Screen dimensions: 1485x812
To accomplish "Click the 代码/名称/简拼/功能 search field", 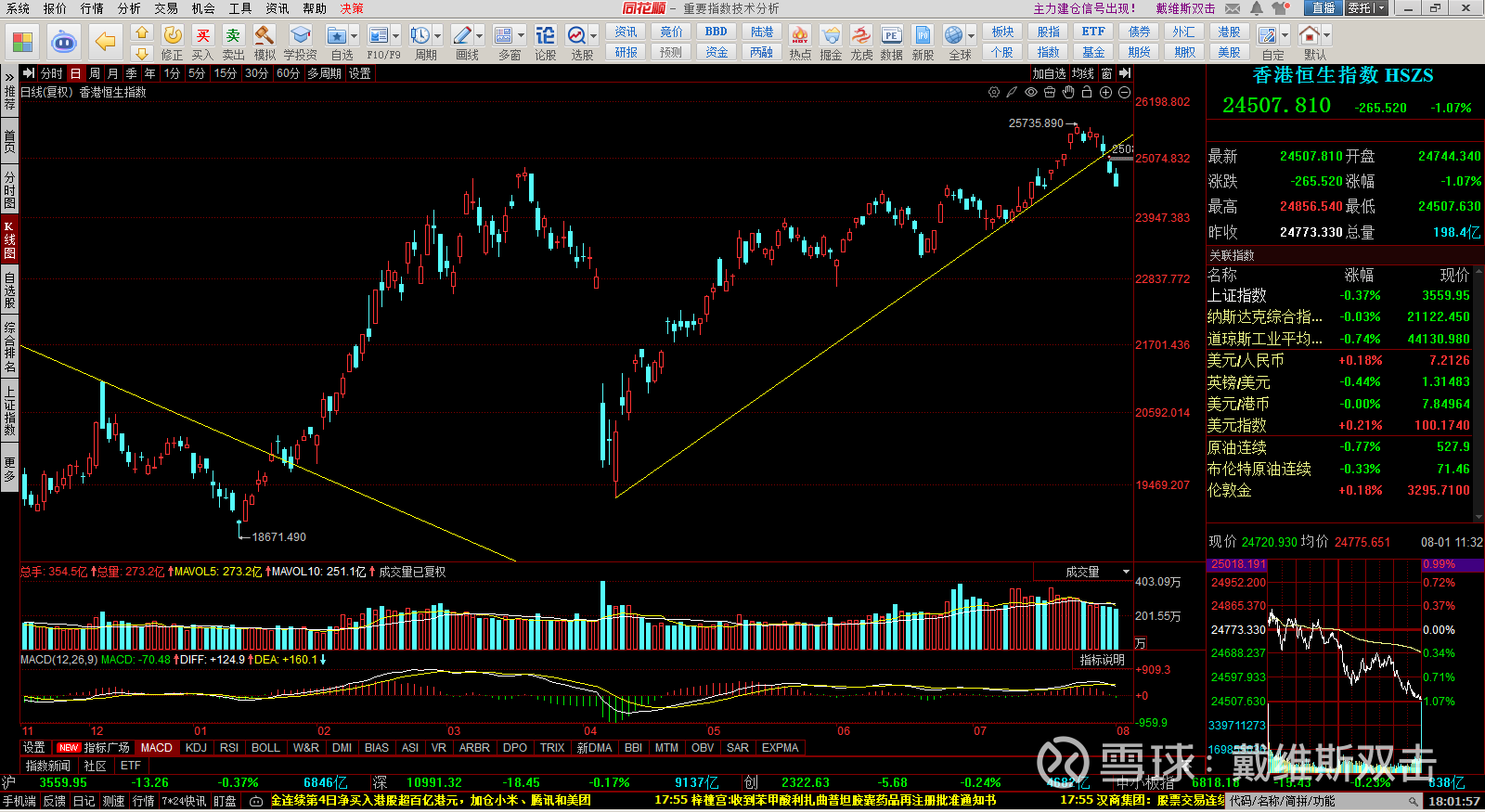I will click(x=1324, y=801).
